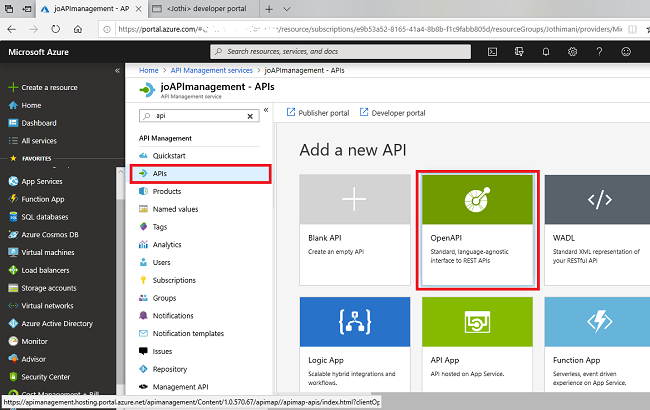This screenshot has width=650, height=410.
Task: Close the joAPImanagement browser tab
Action: pyautogui.click(x=139, y=9)
